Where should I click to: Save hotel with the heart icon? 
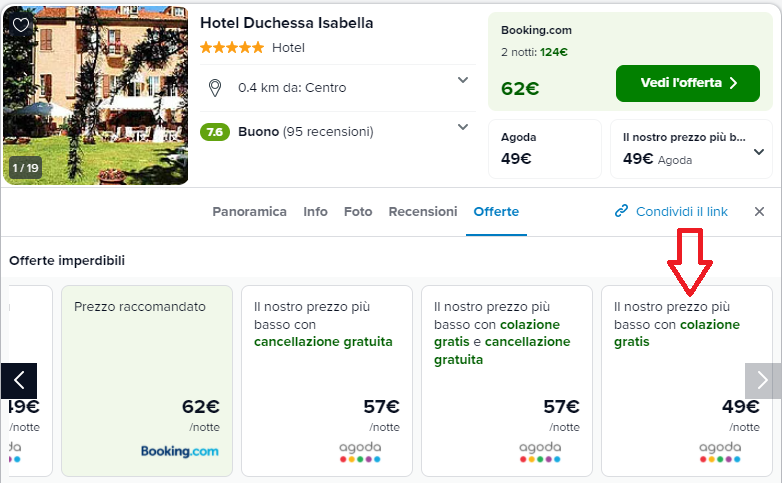coord(21,25)
